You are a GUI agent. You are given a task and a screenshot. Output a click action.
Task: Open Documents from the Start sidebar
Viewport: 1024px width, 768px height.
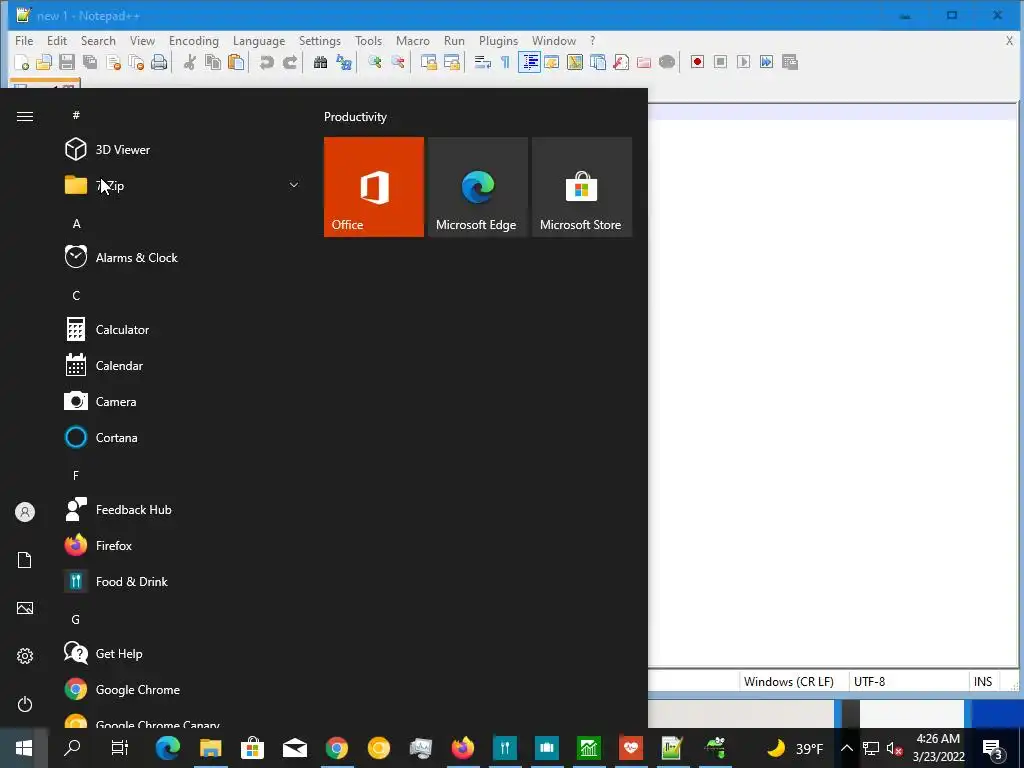tap(25, 560)
